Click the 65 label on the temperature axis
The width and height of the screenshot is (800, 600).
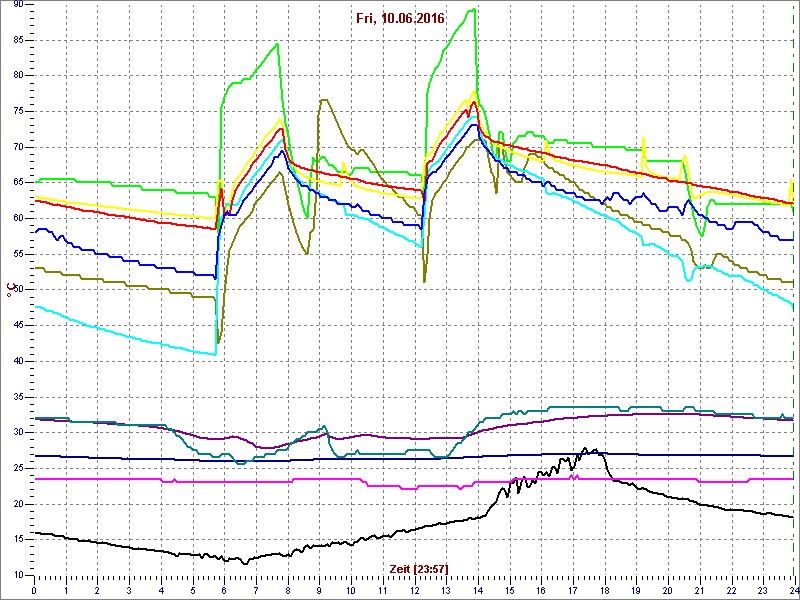[x=18, y=183]
